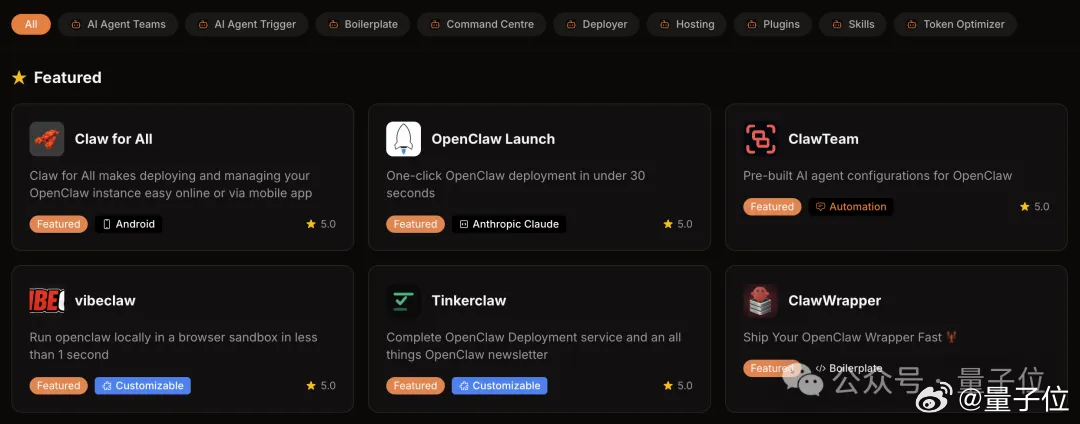Viewport: 1080px width, 424px height.
Task: Click the Customizable tag on vibeclaw
Action: (x=143, y=385)
